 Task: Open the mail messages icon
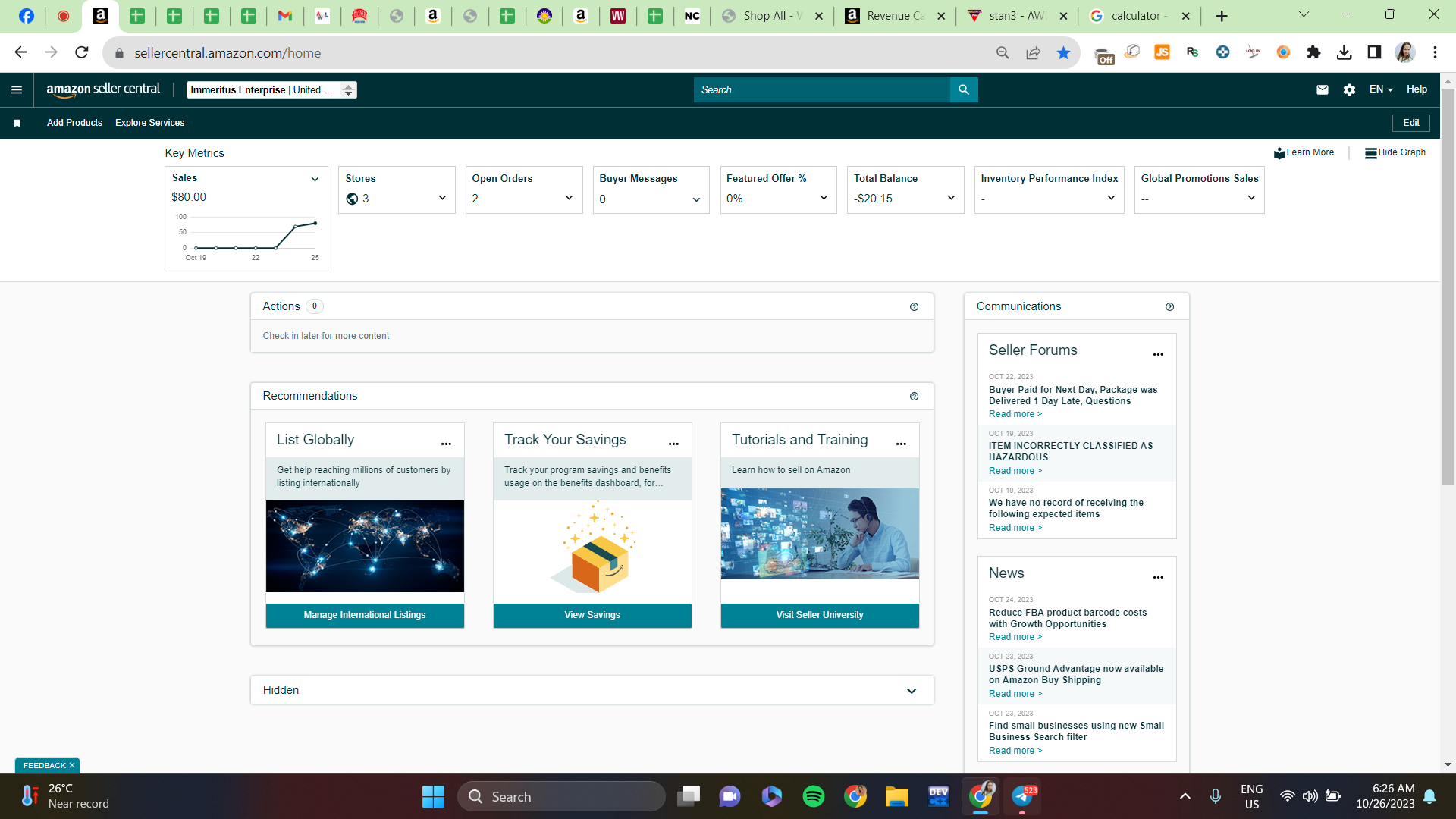(1323, 89)
